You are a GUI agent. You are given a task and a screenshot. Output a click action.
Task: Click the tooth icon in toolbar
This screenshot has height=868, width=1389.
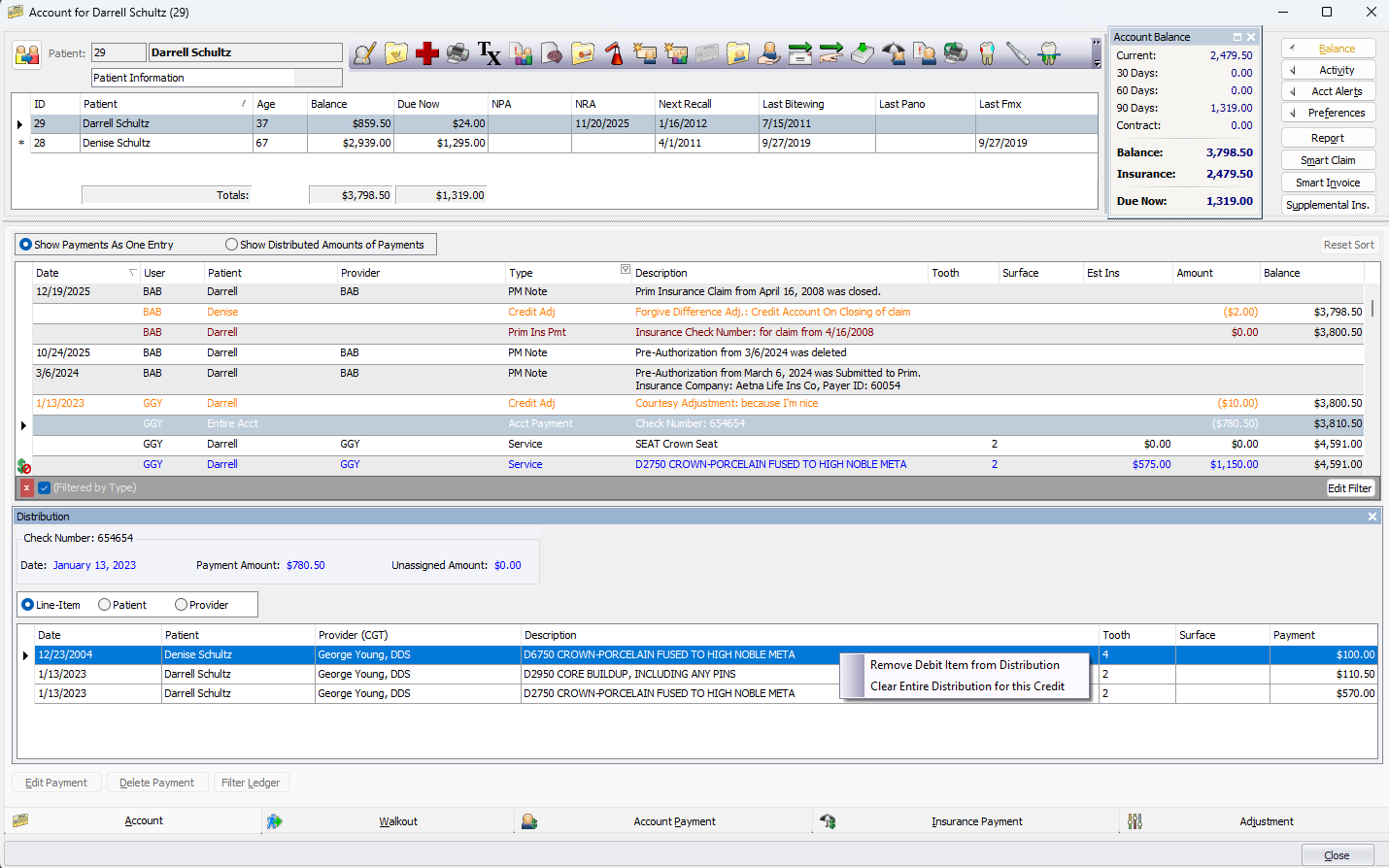pyautogui.click(x=987, y=53)
